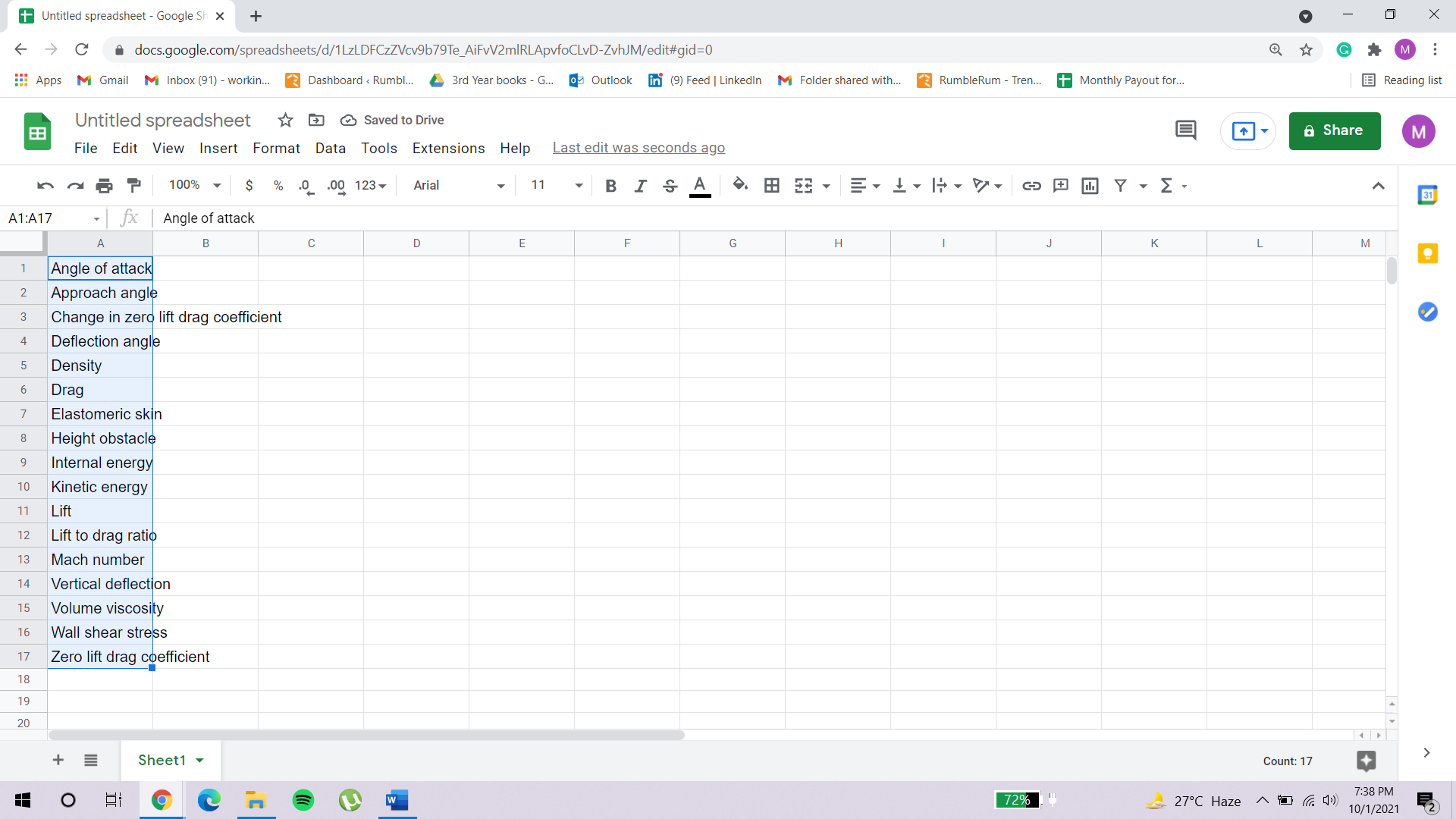The height and width of the screenshot is (819, 1456).
Task: Open text rotation dropdown
Action: coord(987,186)
